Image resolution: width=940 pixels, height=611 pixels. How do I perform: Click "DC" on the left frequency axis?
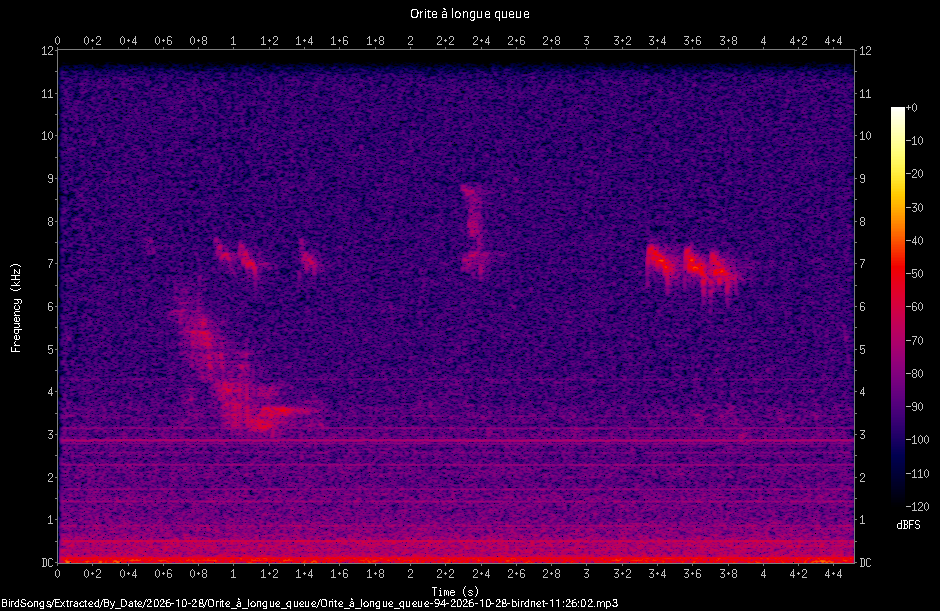coord(47,562)
